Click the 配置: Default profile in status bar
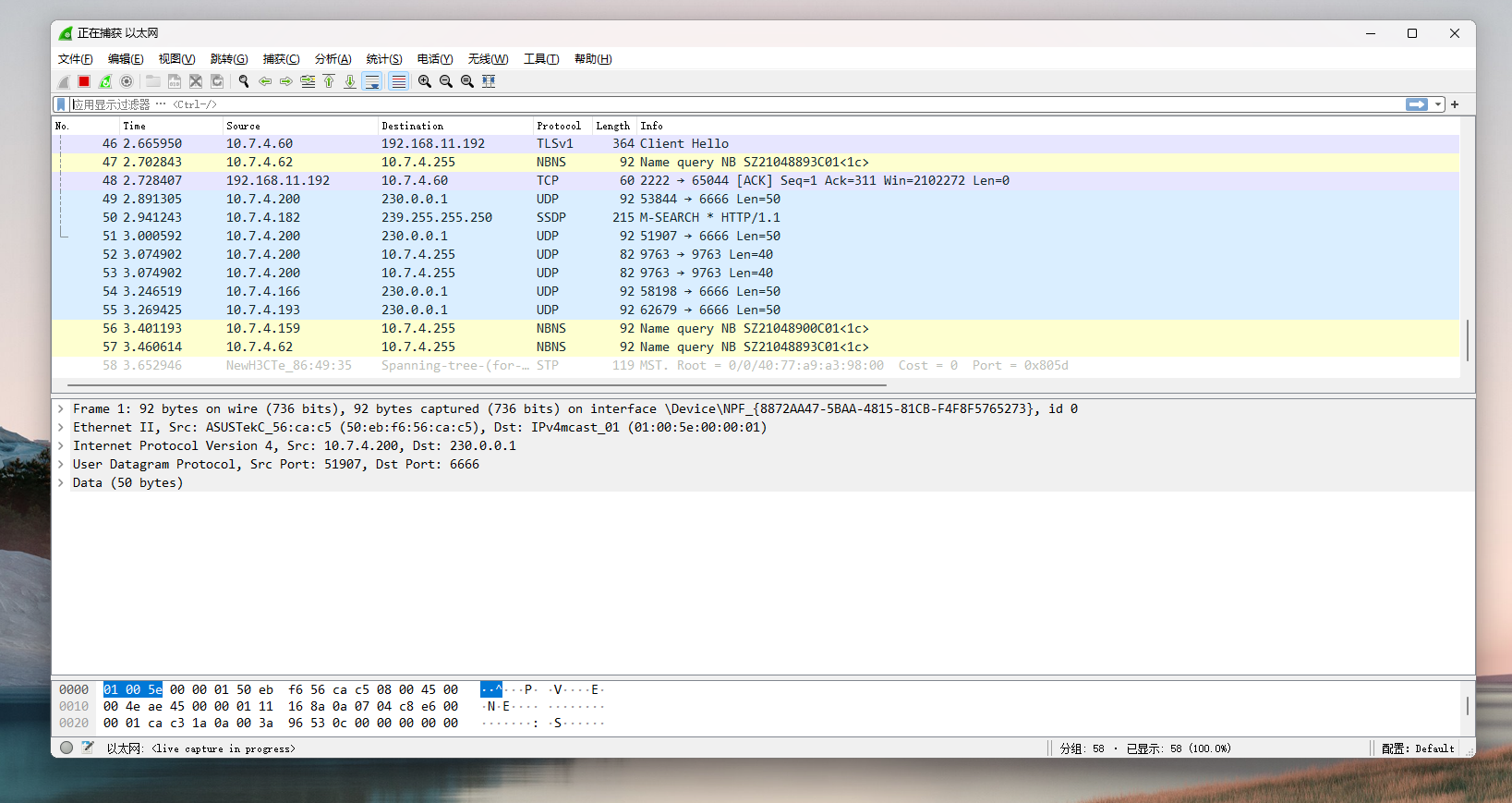The height and width of the screenshot is (803, 1512). point(1418,748)
